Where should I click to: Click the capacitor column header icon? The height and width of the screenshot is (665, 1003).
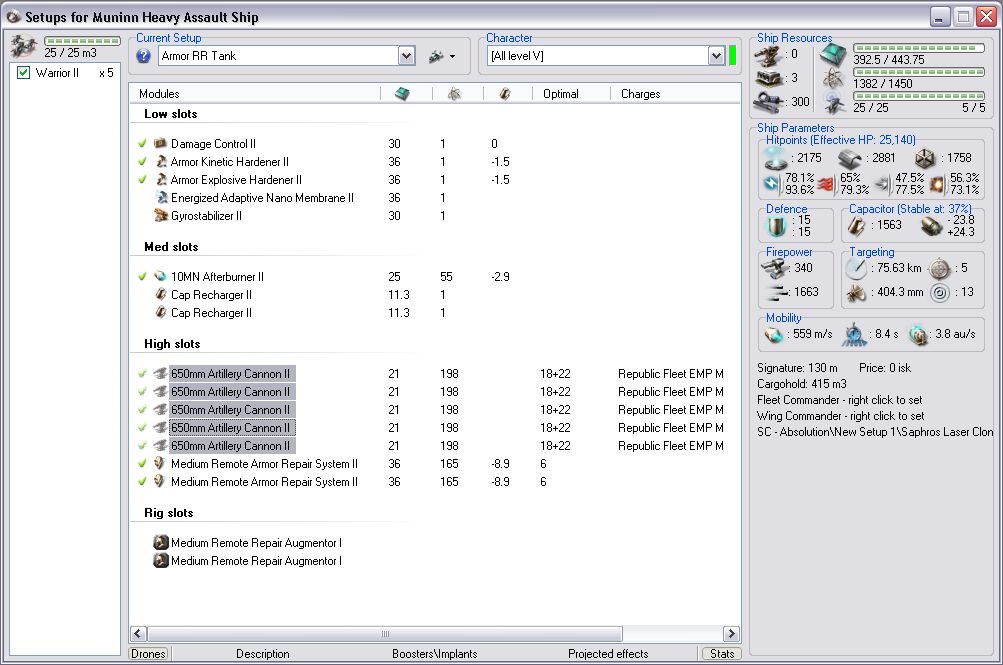tap(505, 94)
